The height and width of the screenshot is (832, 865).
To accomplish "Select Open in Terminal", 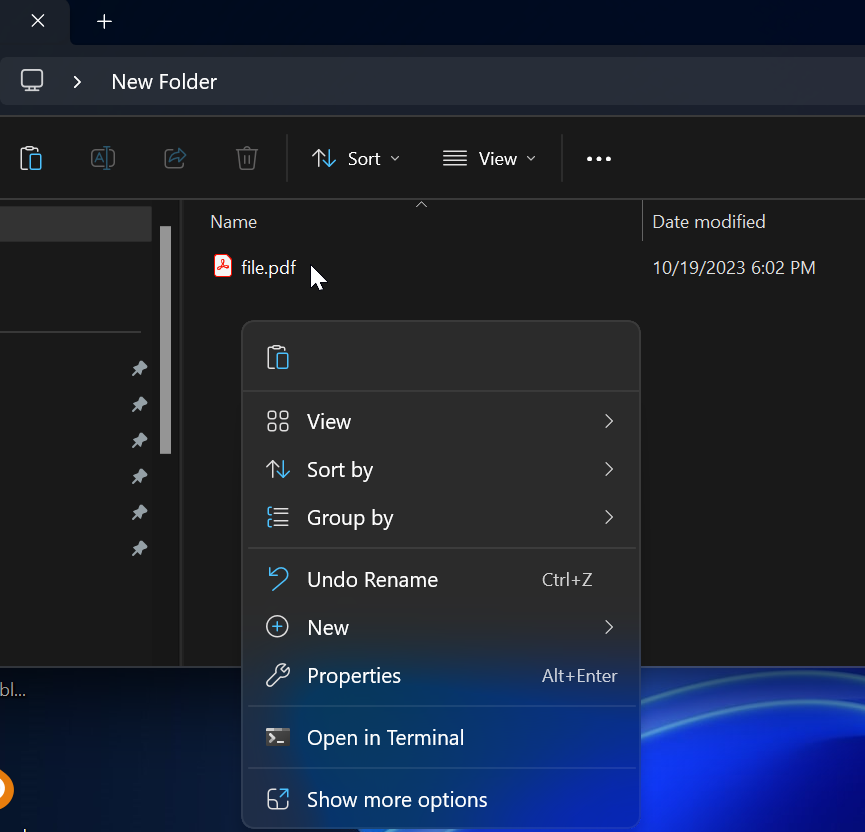I will tap(441, 738).
